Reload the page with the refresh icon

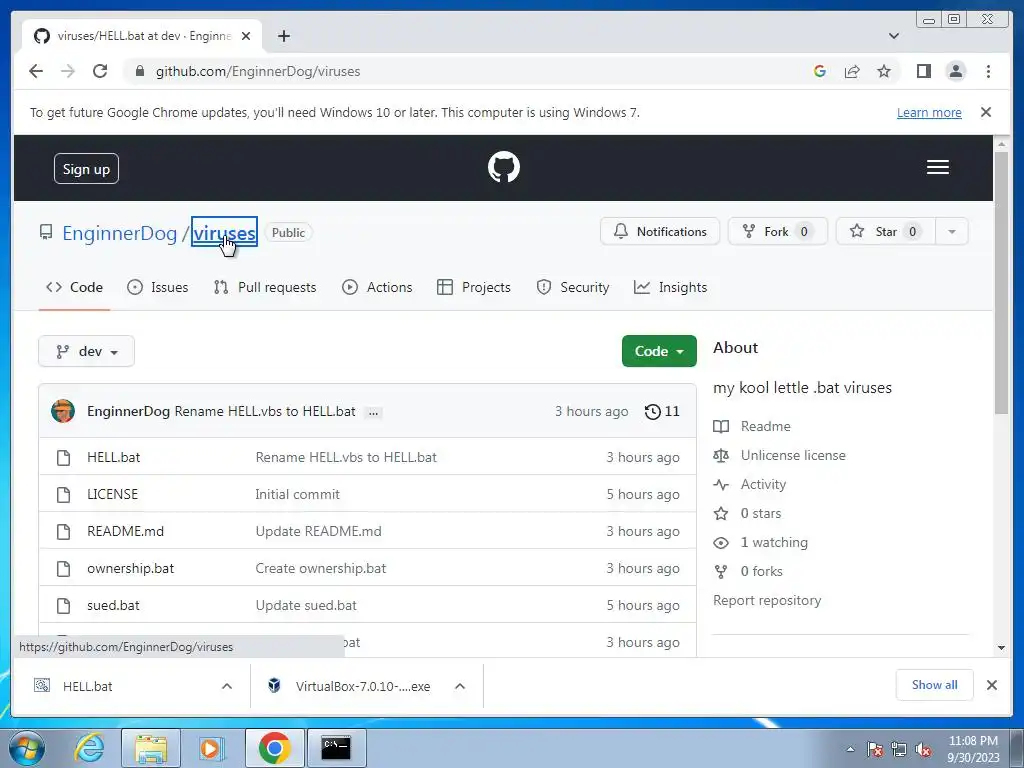point(100,71)
